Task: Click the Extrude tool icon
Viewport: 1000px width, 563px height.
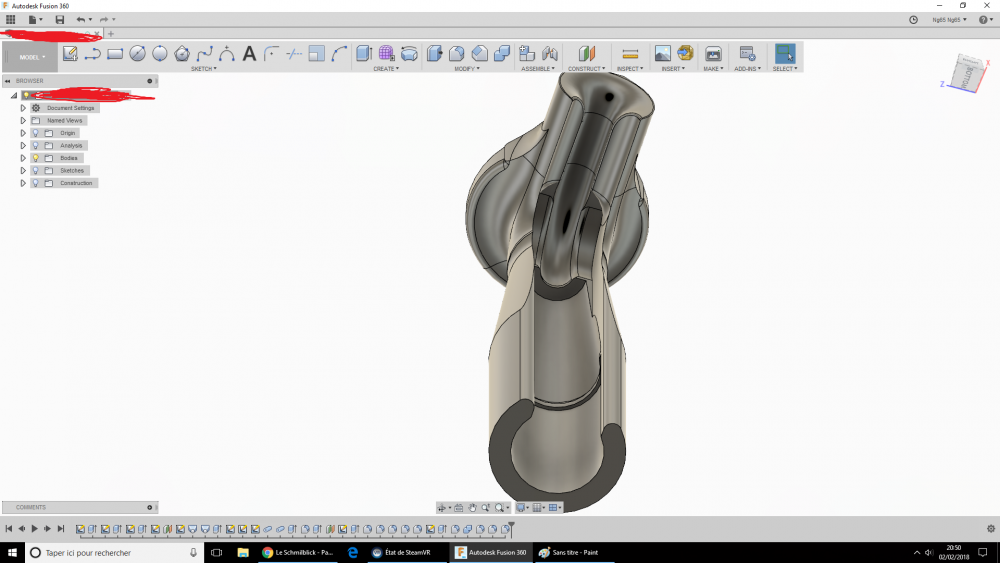Action: pyautogui.click(x=364, y=54)
